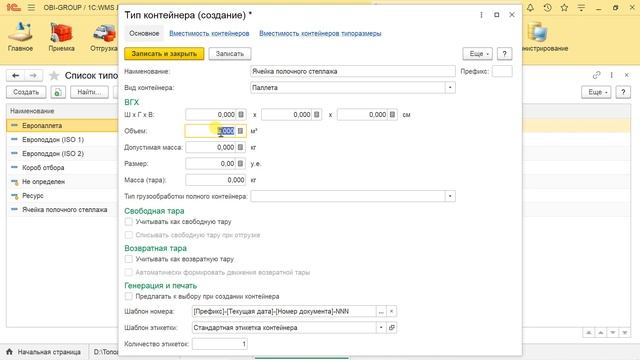Screen dimensions: 640x360
Task: Click Найти button in list
Action: [x=89, y=92]
